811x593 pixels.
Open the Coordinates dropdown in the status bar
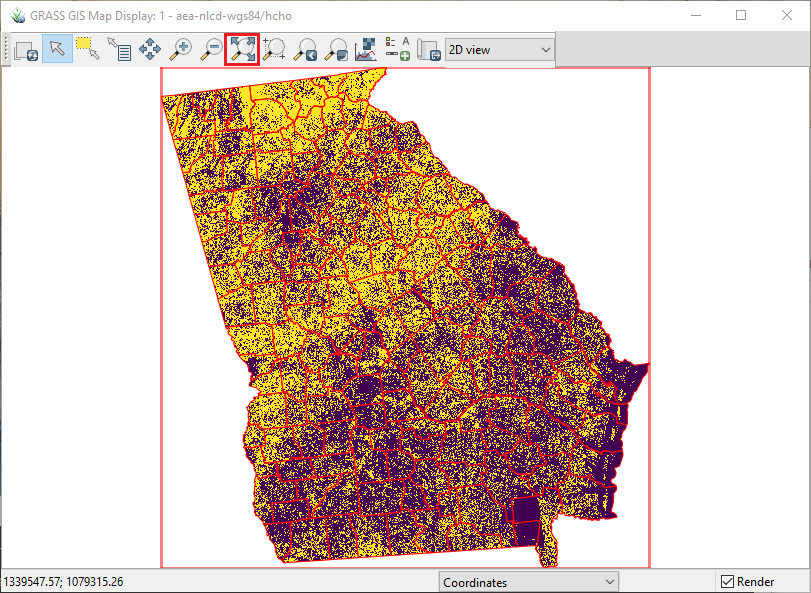(x=529, y=581)
